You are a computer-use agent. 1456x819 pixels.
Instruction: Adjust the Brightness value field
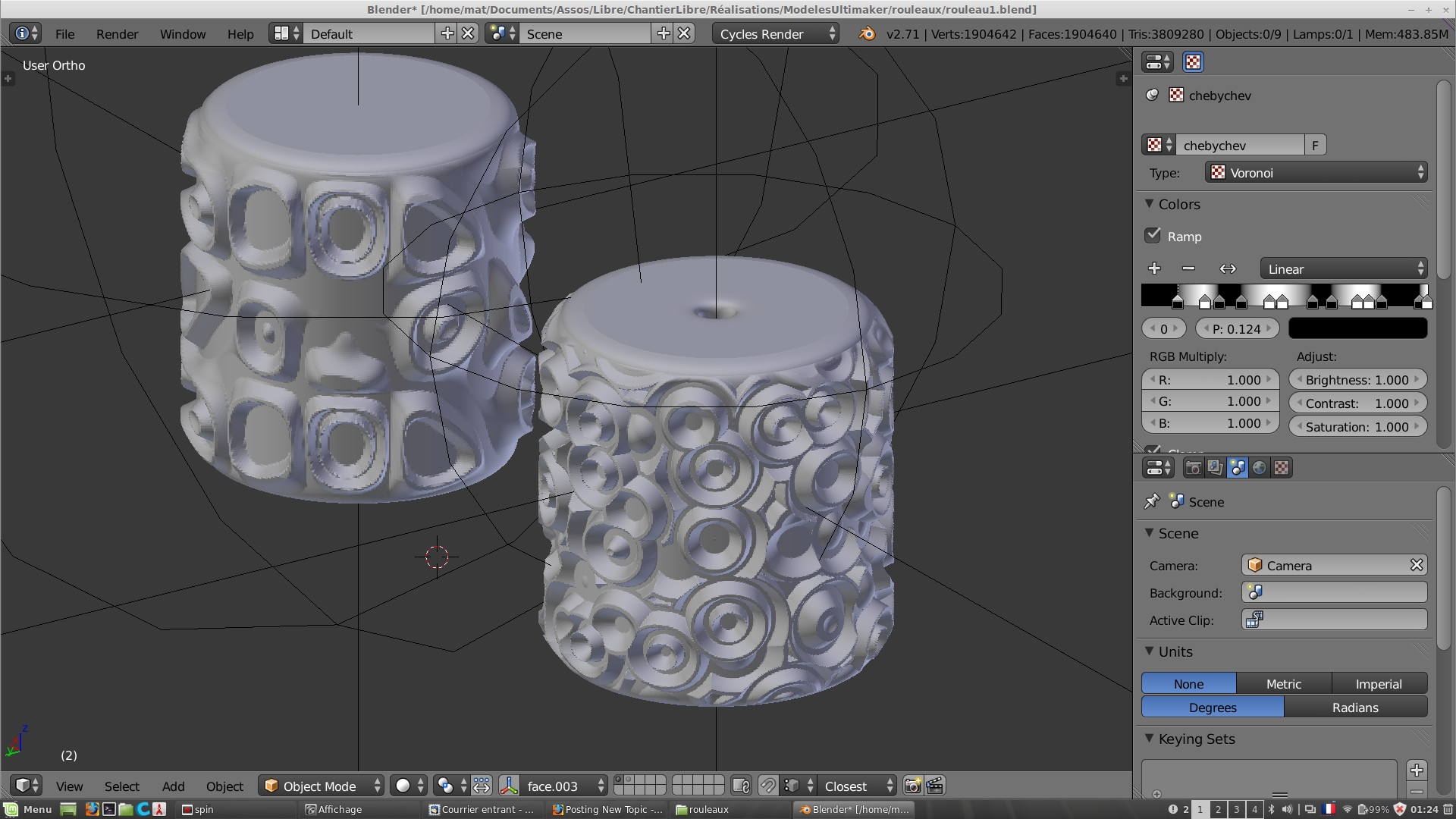coord(1357,379)
